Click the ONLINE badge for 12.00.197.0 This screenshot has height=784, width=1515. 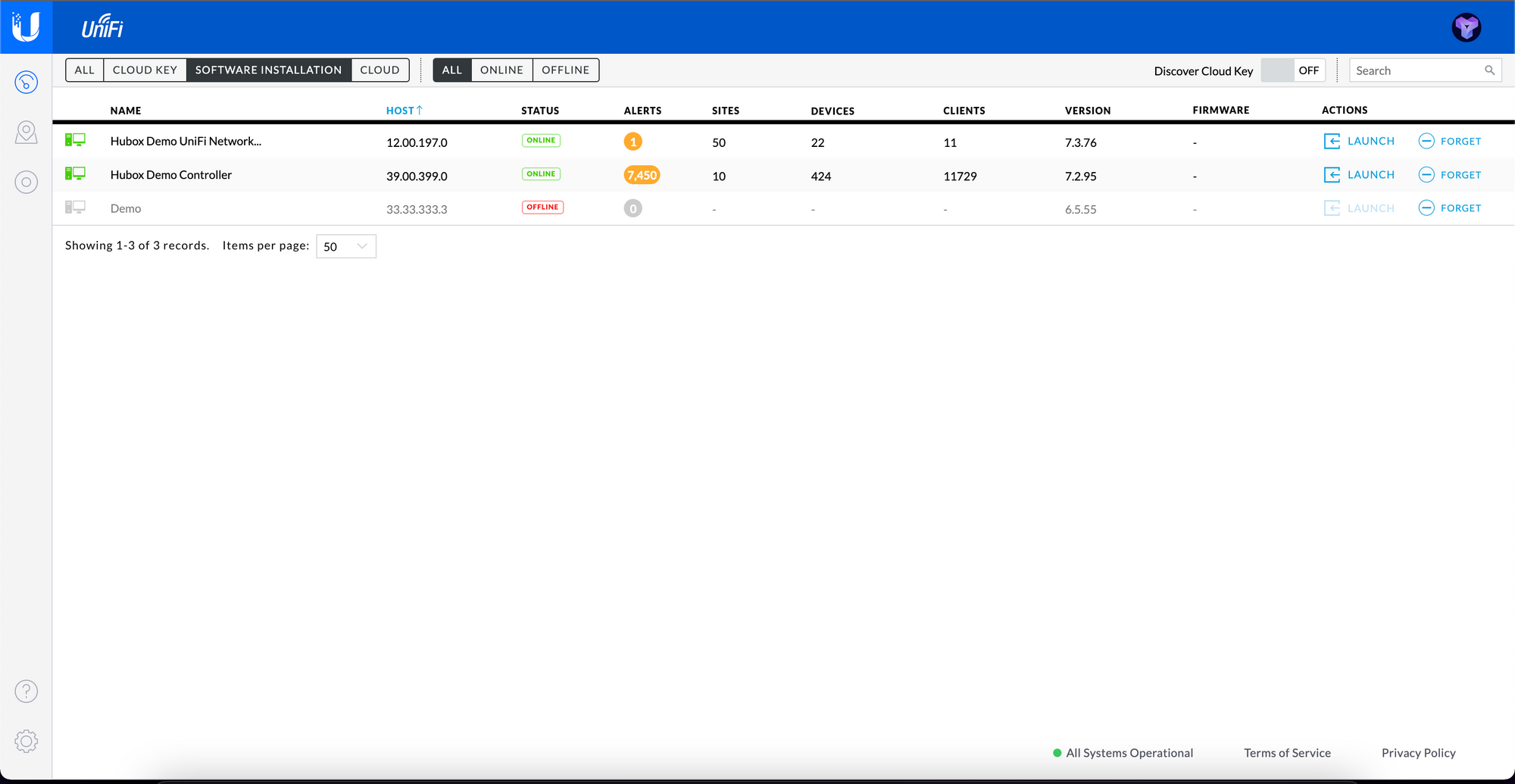pyautogui.click(x=541, y=140)
